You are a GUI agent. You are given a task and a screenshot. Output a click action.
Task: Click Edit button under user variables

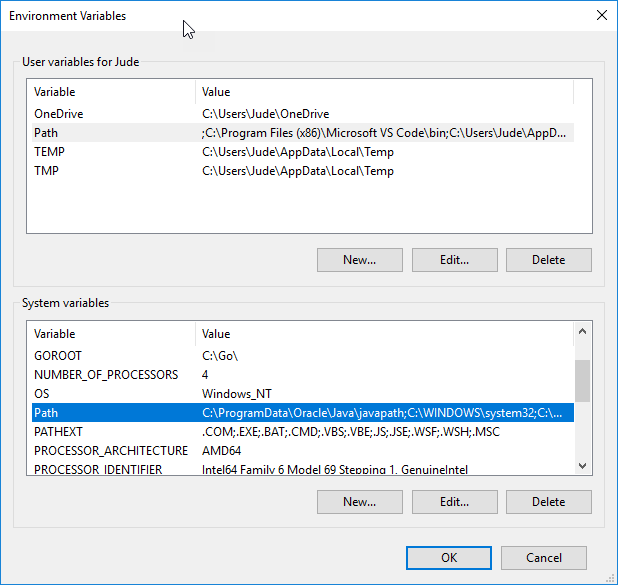(454, 260)
